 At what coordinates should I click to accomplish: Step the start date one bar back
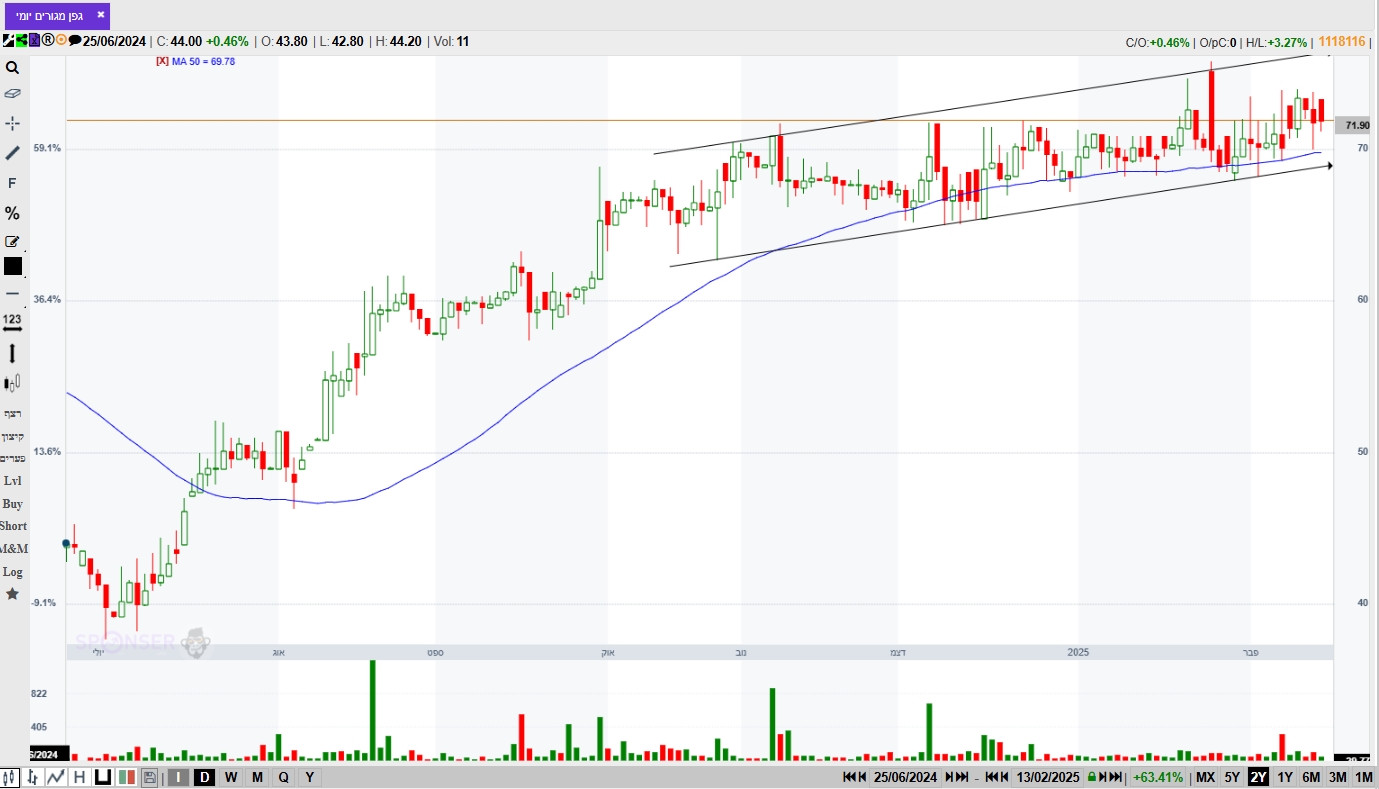(x=862, y=777)
